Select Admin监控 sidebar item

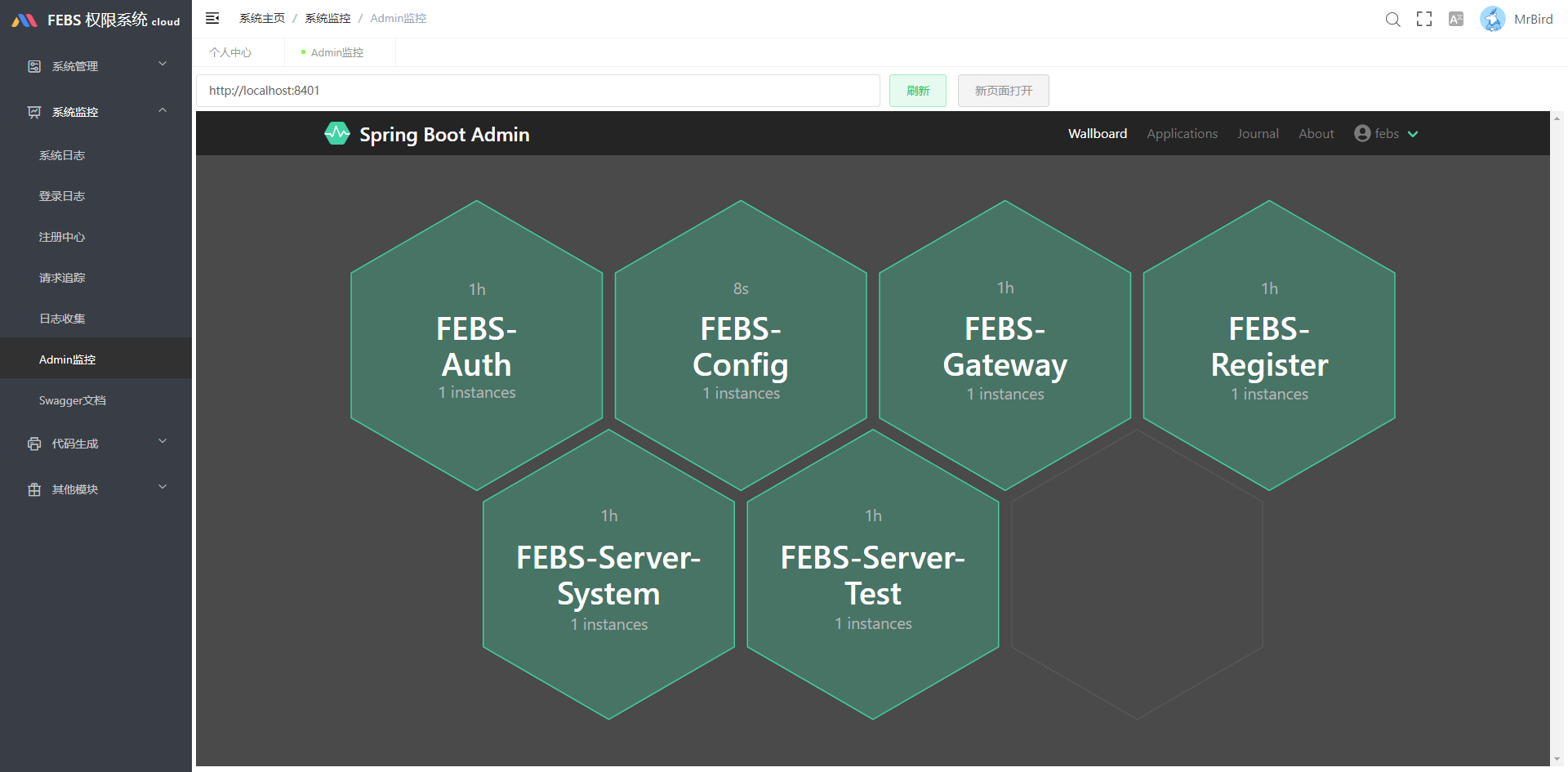pyautogui.click(x=96, y=359)
